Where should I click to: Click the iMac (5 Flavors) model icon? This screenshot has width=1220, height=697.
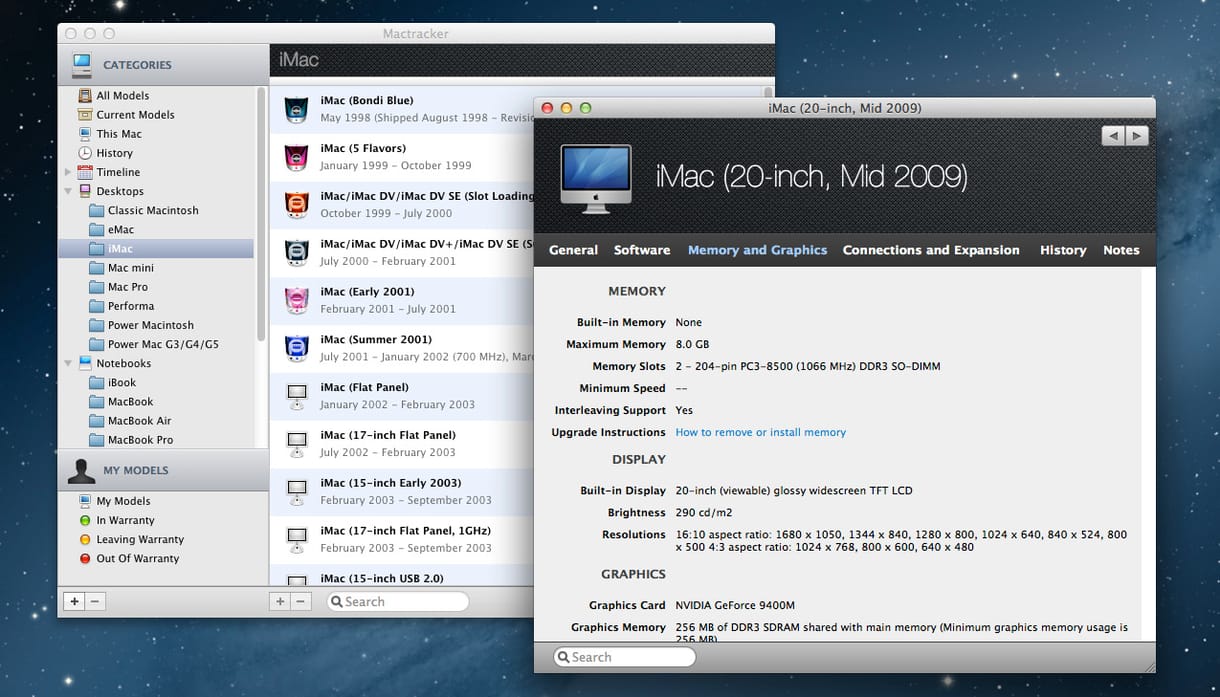296,157
